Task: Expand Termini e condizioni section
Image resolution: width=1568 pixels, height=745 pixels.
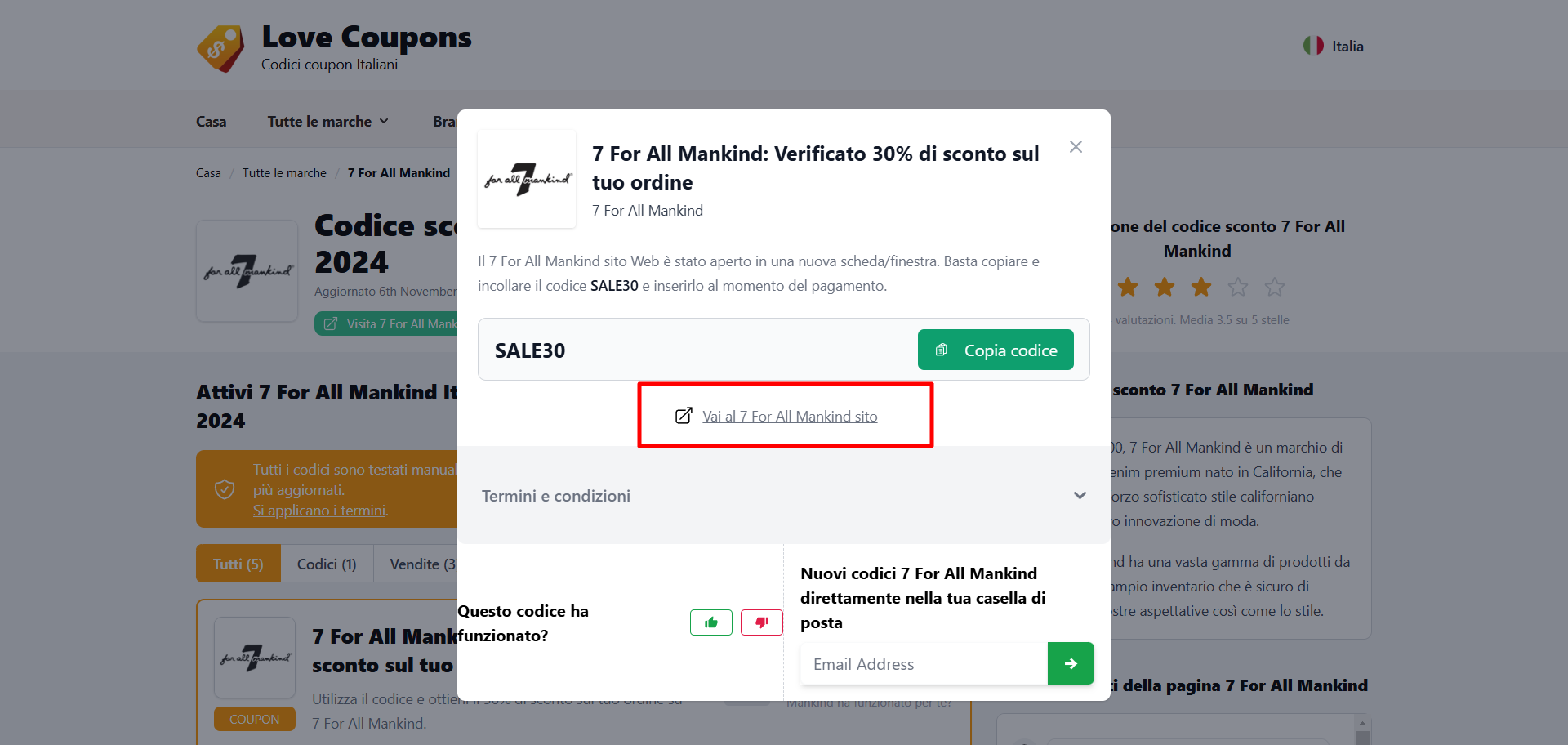Action: point(784,496)
